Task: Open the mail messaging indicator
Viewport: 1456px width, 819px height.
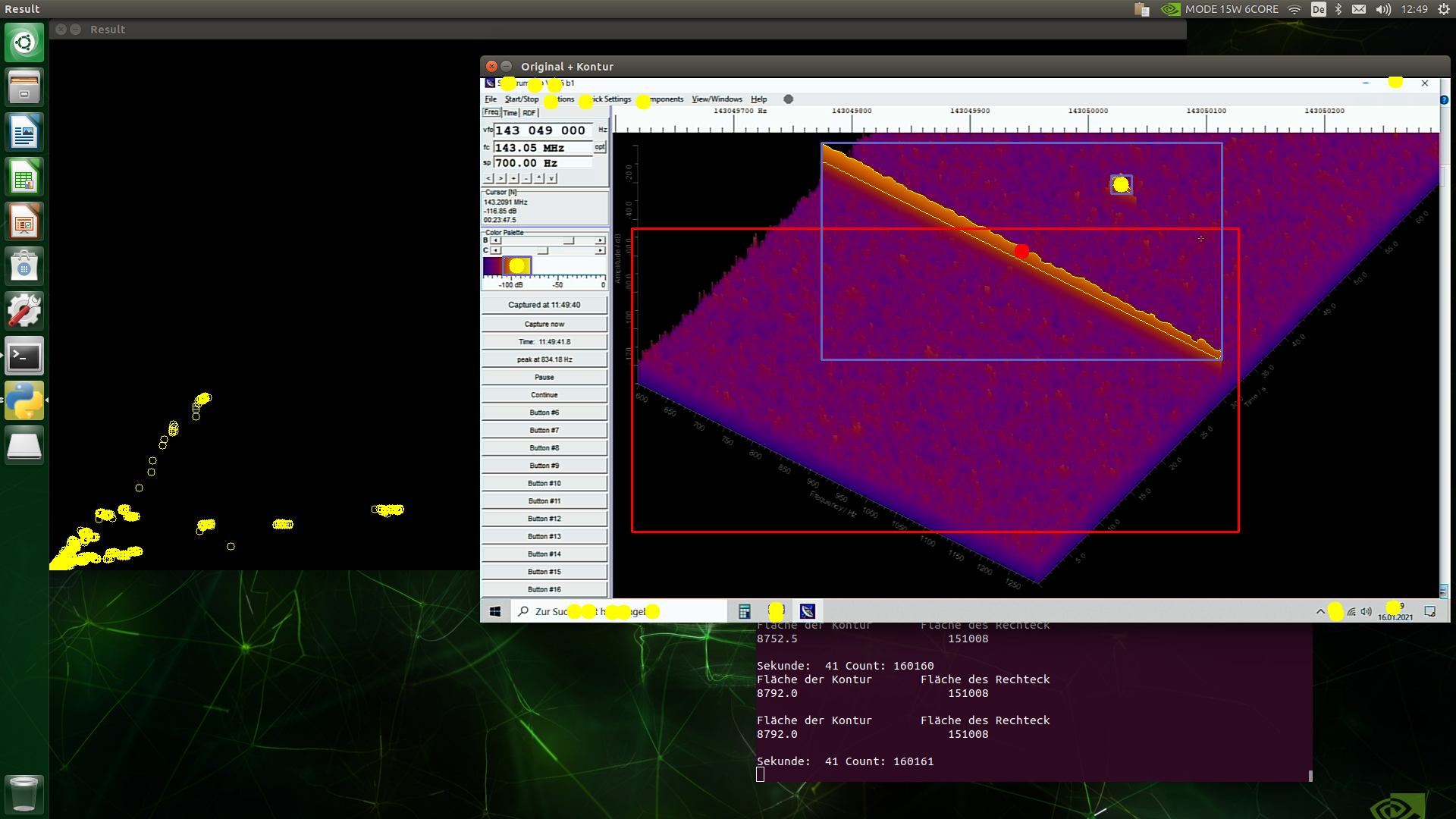Action: pyautogui.click(x=1359, y=9)
